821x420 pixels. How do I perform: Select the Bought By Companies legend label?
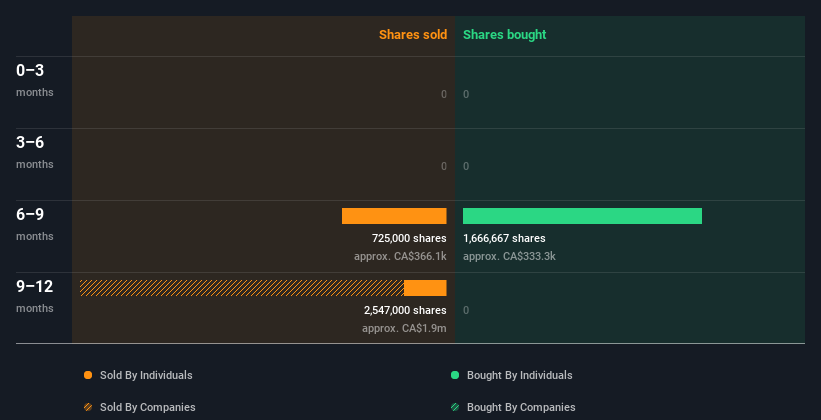521,407
